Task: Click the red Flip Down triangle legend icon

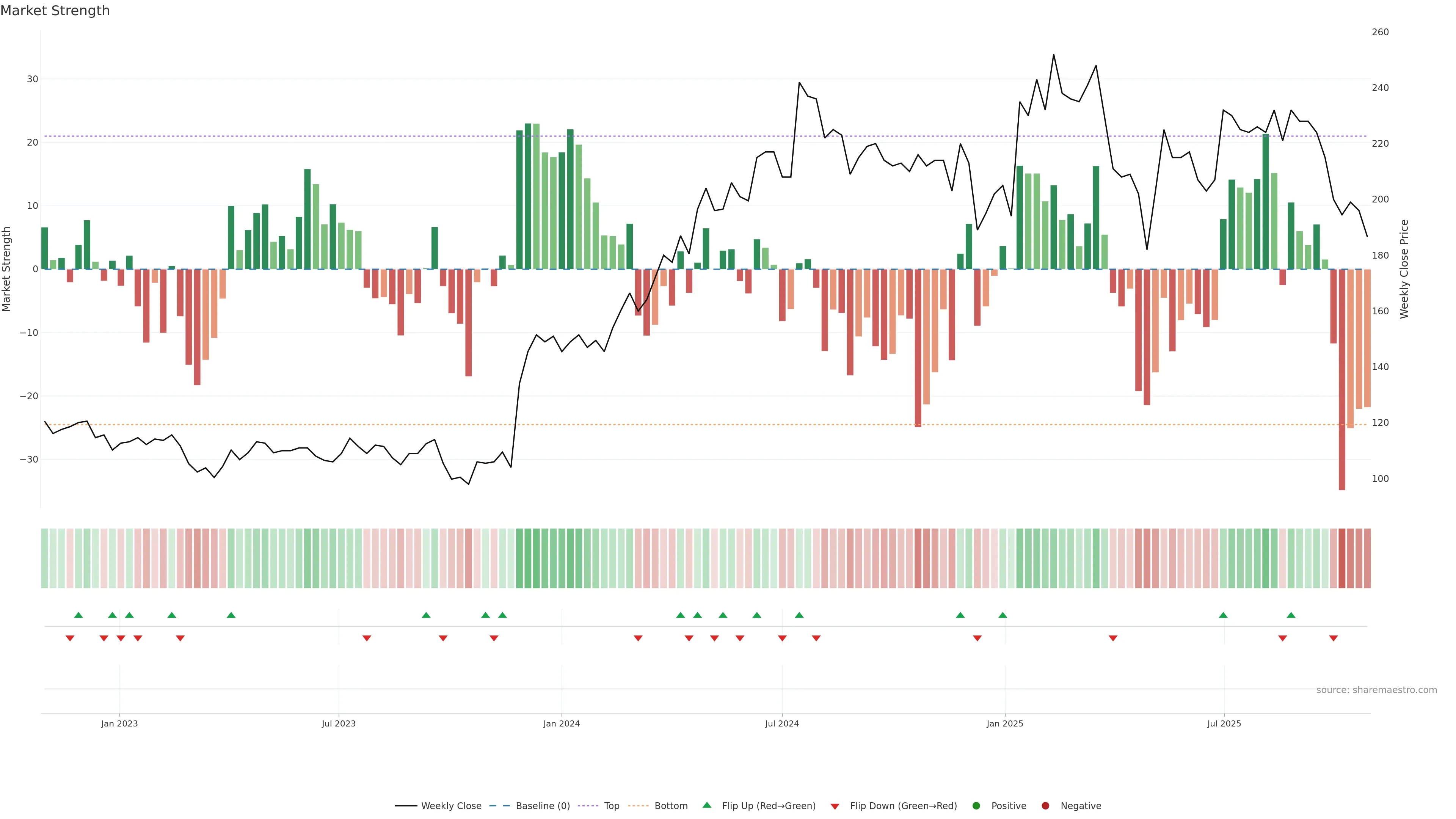Action: [x=835, y=806]
